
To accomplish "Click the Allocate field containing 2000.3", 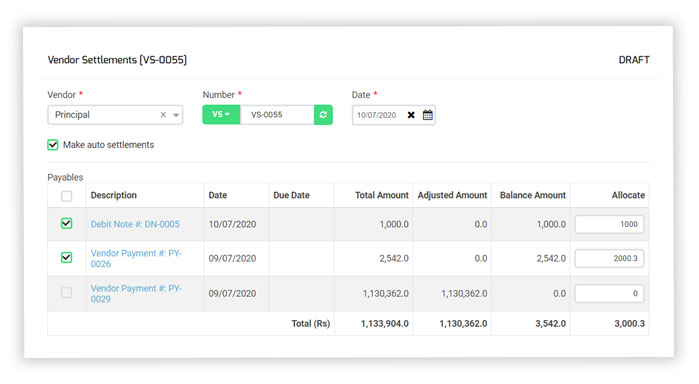I will click(609, 258).
